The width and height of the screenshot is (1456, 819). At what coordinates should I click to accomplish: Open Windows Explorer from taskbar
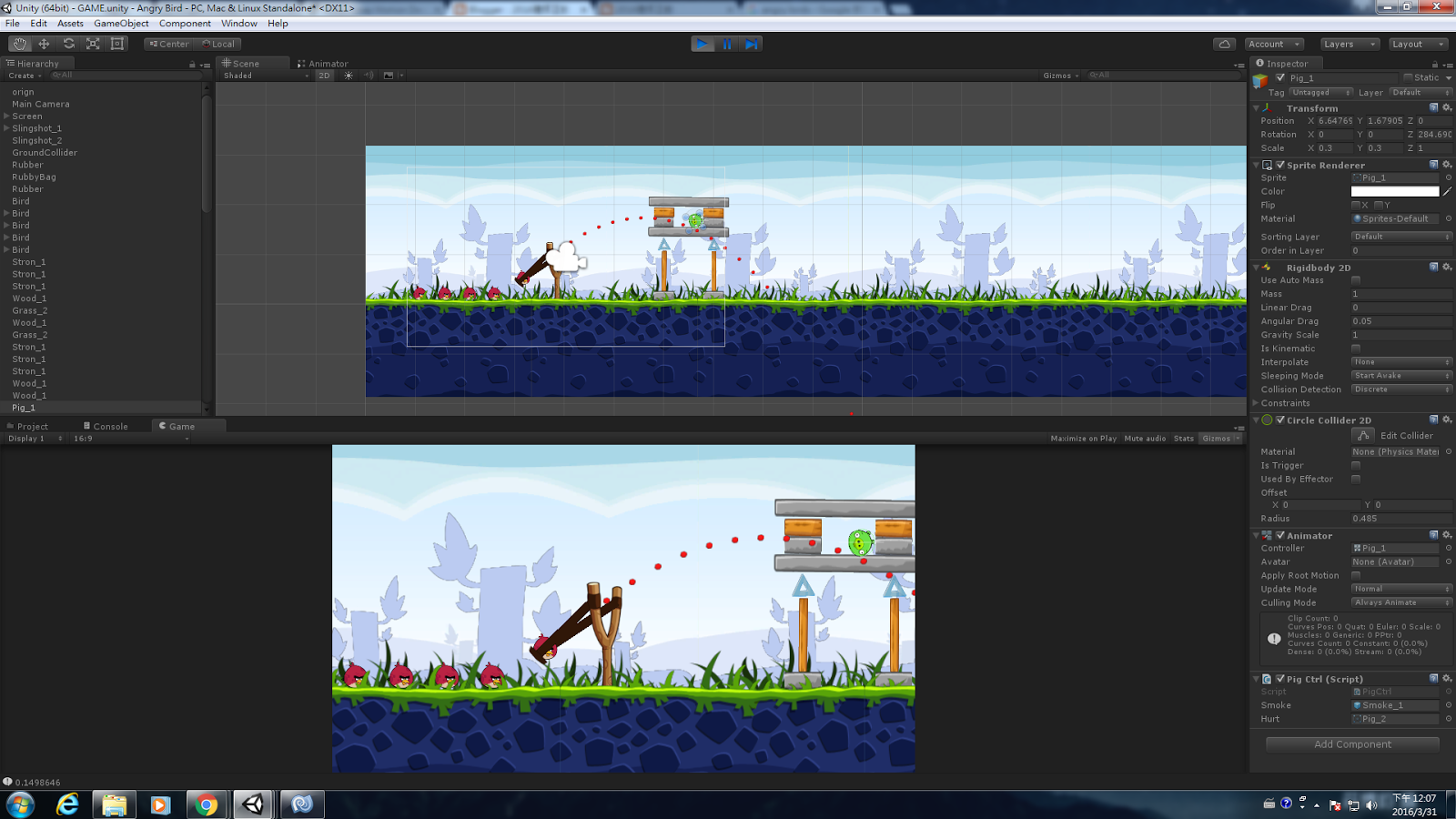[114, 804]
